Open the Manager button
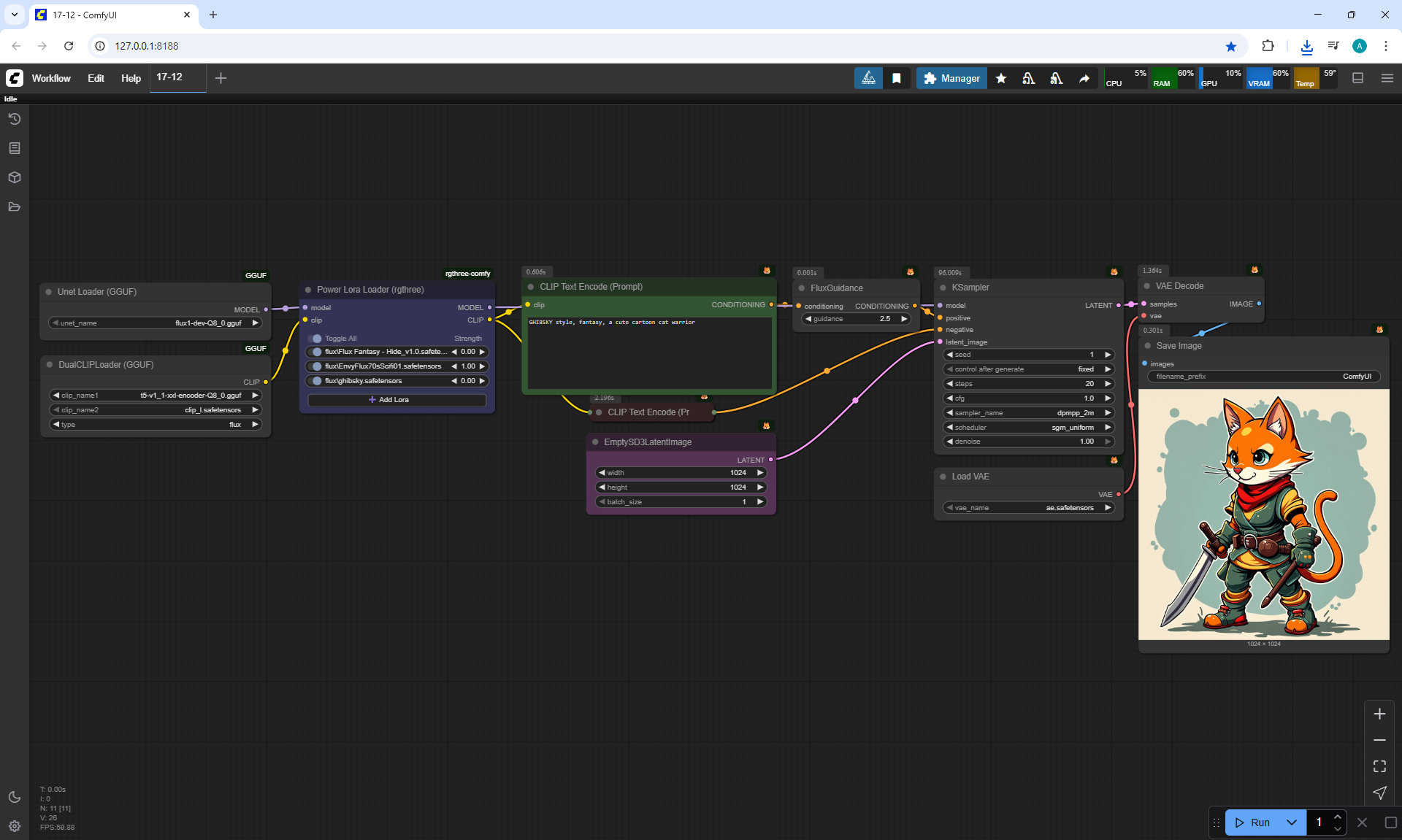1402x840 pixels. click(x=951, y=78)
